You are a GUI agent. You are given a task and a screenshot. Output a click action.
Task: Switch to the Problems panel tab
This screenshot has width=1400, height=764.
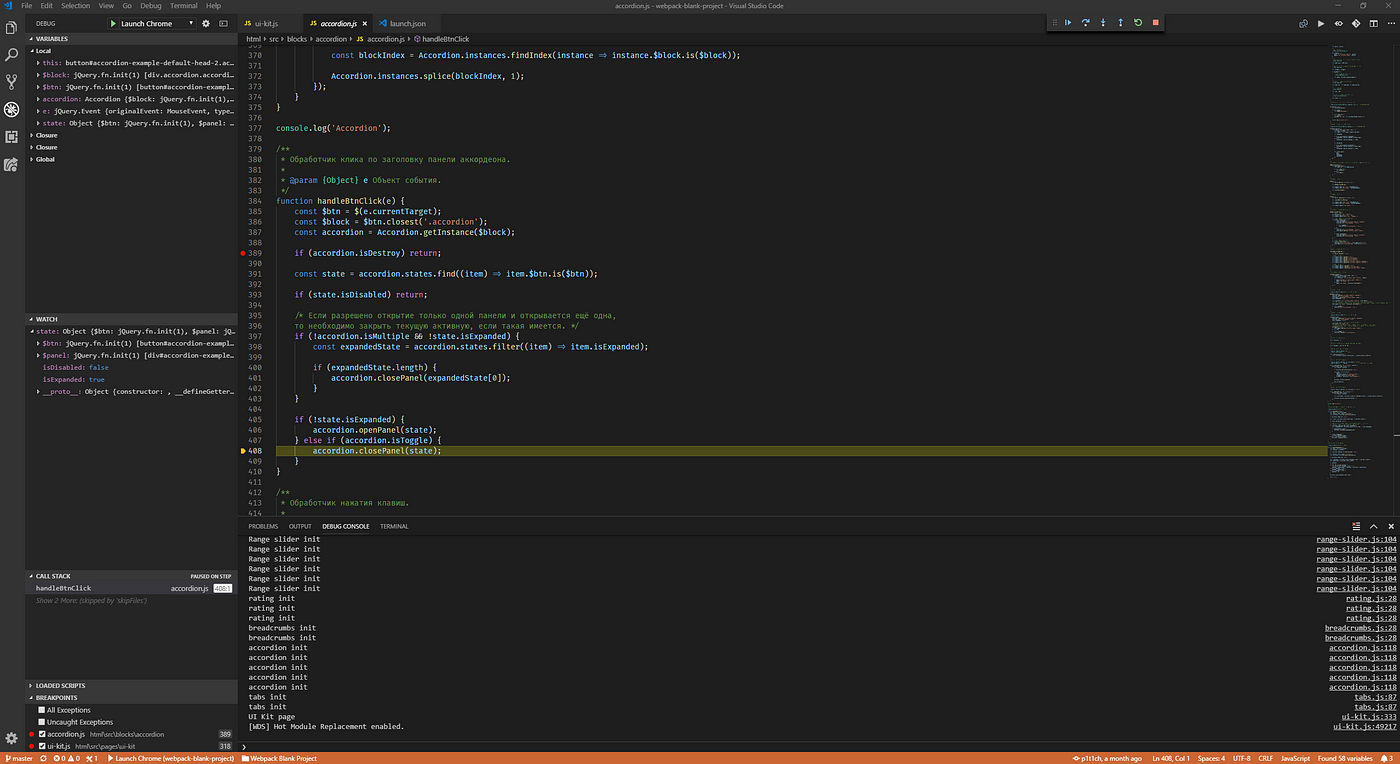tap(263, 526)
